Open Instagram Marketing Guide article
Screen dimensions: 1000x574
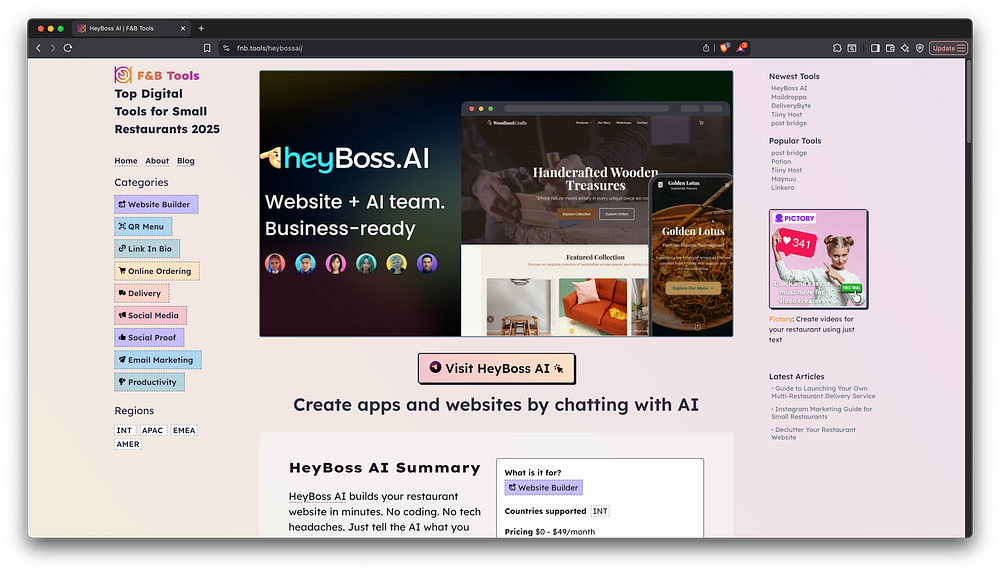pyautogui.click(x=821, y=413)
